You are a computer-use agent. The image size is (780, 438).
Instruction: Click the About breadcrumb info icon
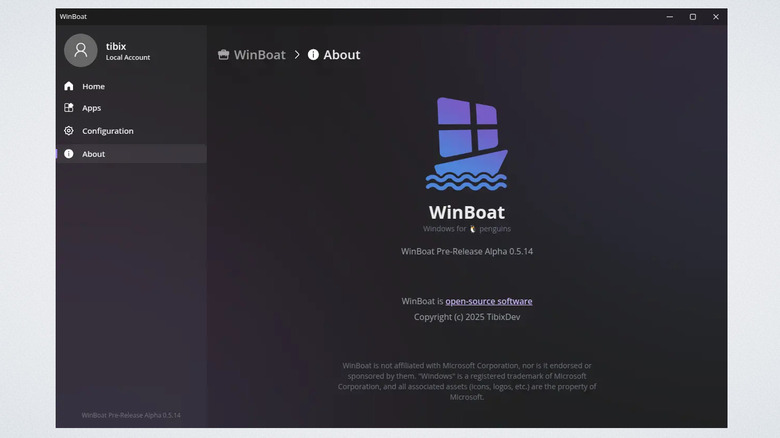pos(313,55)
